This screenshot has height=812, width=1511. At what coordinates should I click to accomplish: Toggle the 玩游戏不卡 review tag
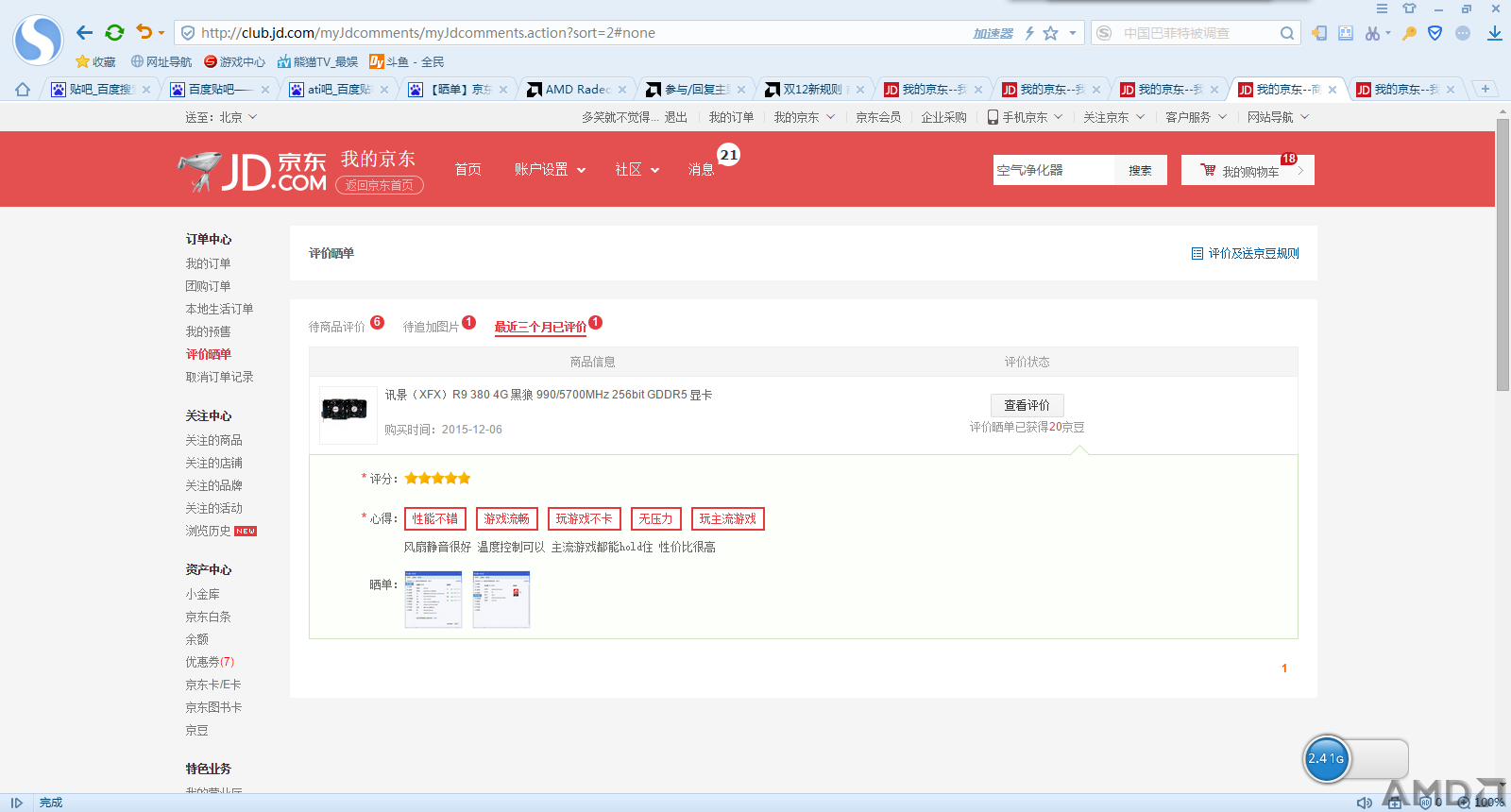[585, 518]
